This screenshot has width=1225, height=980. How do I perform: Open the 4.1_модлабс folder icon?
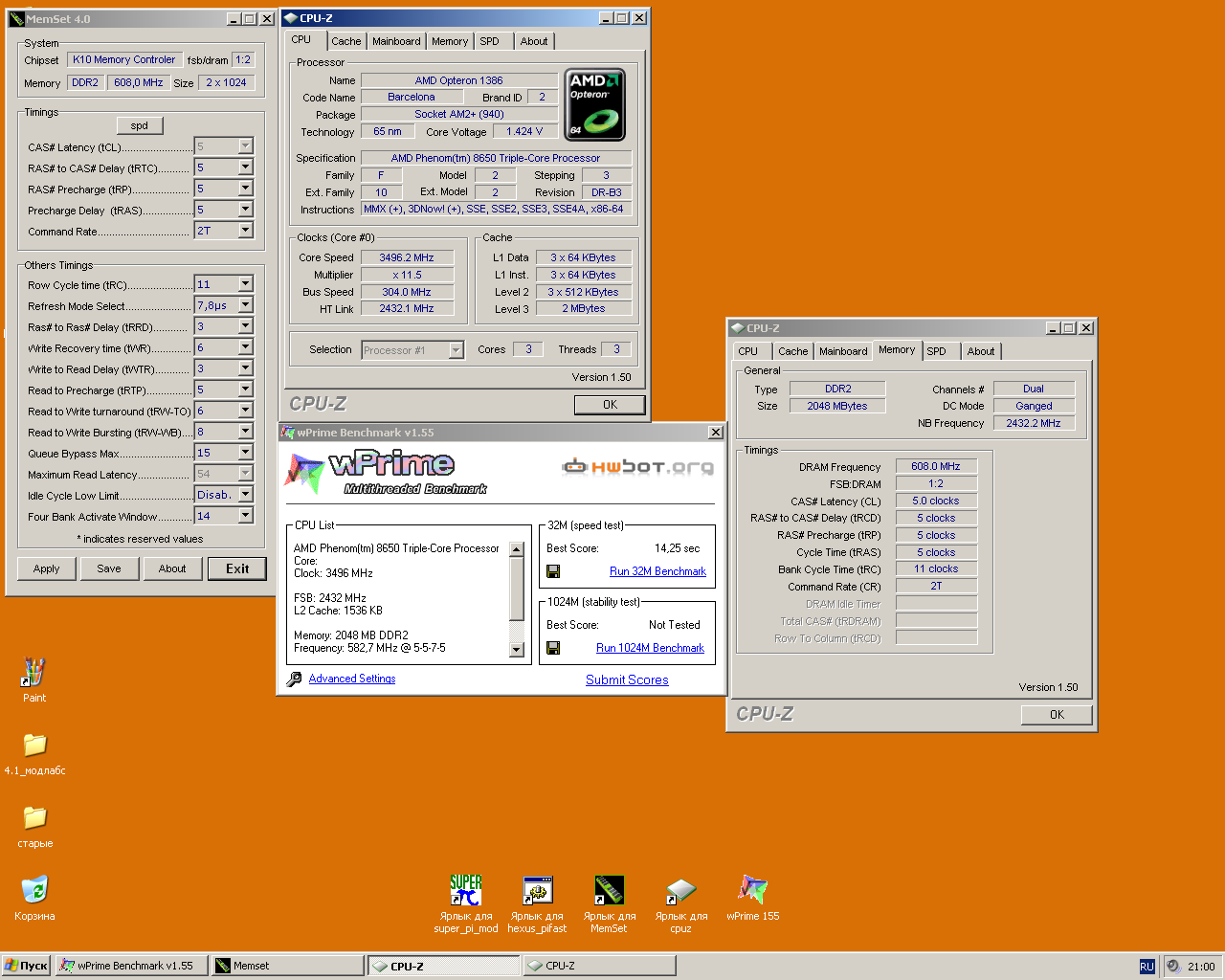(34, 745)
